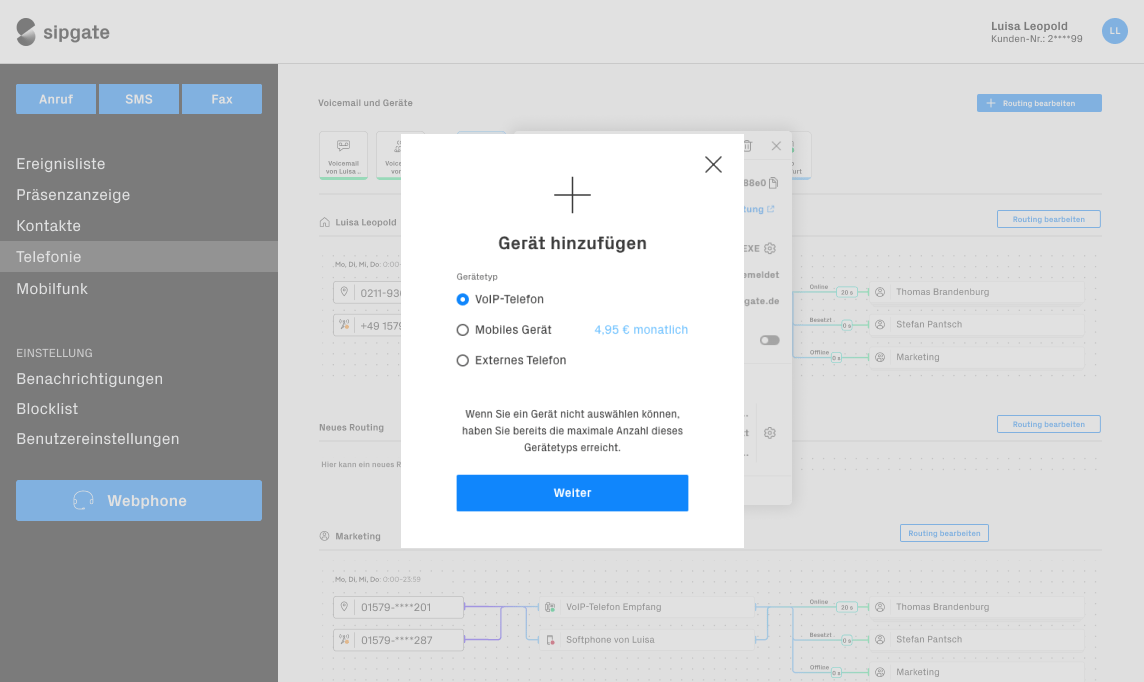Click the pin icon on 01579-****201
The height and width of the screenshot is (682, 1144).
[x=344, y=607]
